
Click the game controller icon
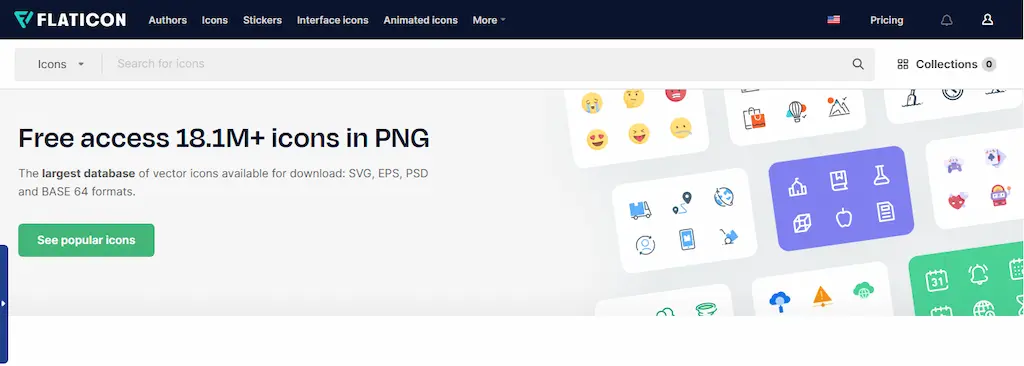coord(954,164)
